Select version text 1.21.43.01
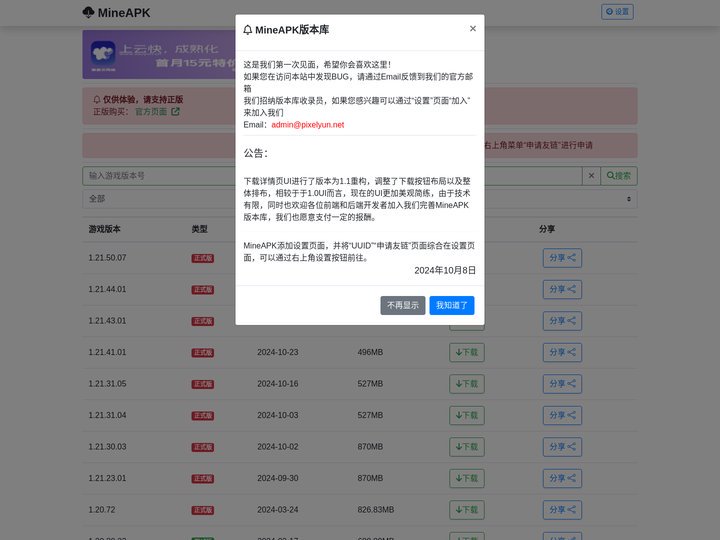This screenshot has width=720, height=540. 107,321
